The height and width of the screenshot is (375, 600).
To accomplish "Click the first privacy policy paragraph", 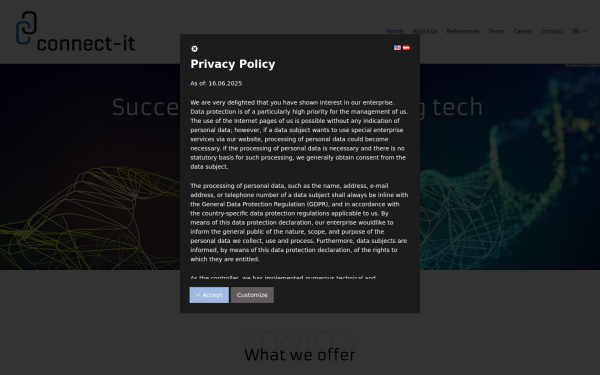I will click(x=299, y=135).
